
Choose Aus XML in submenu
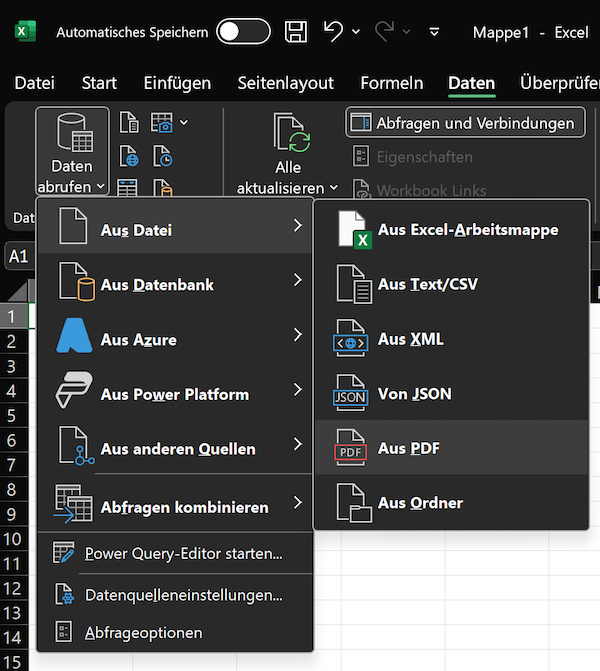pyautogui.click(x=451, y=339)
